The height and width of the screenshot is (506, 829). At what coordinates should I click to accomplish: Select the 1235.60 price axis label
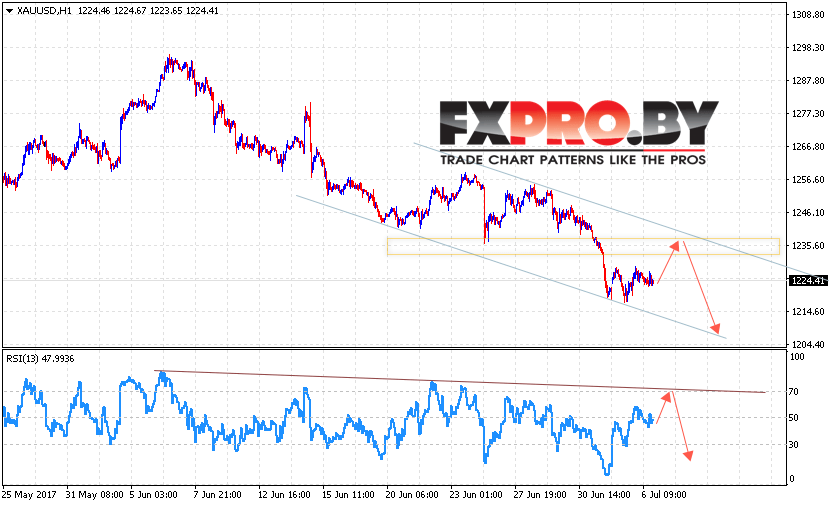pos(808,245)
